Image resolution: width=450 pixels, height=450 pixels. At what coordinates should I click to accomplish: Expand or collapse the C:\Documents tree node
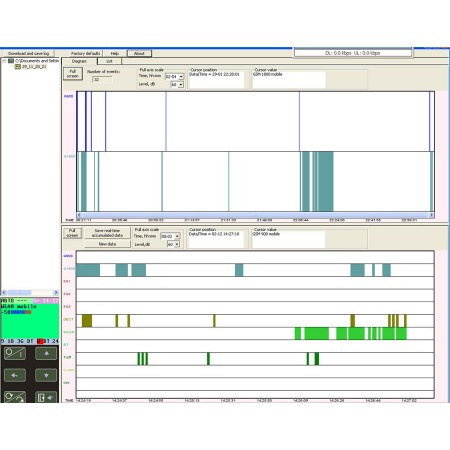pyautogui.click(x=4, y=61)
